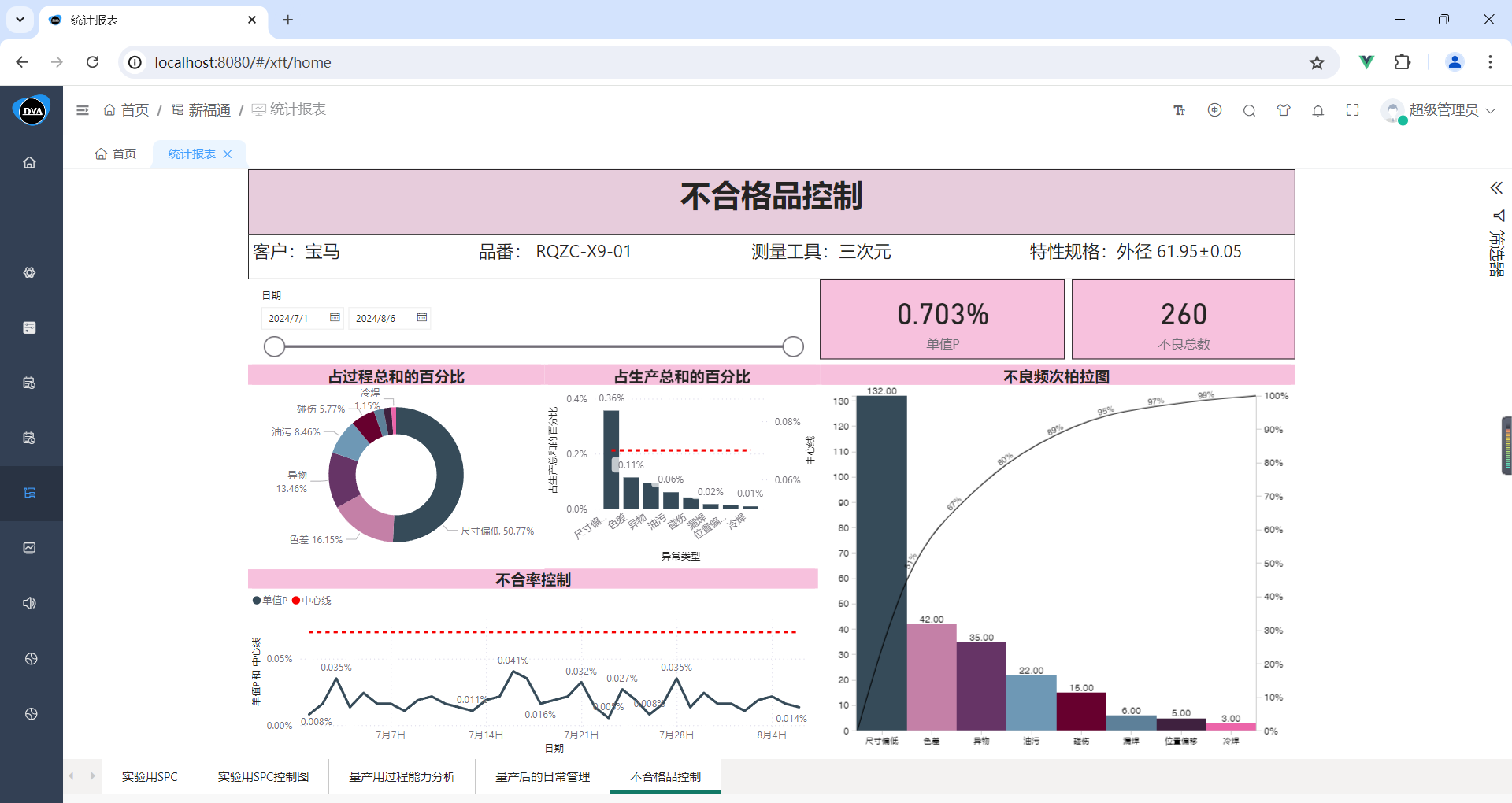Image resolution: width=1512 pixels, height=803 pixels.
Task: Toggle fullscreen mode icon in header
Action: click(1353, 110)
